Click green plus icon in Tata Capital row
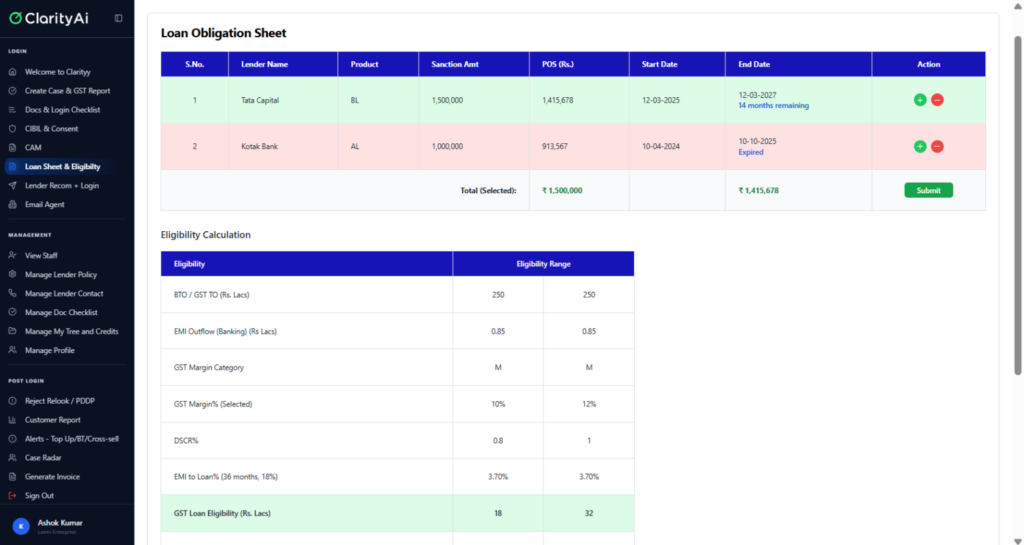1024x545 pixels. (919, 100)
